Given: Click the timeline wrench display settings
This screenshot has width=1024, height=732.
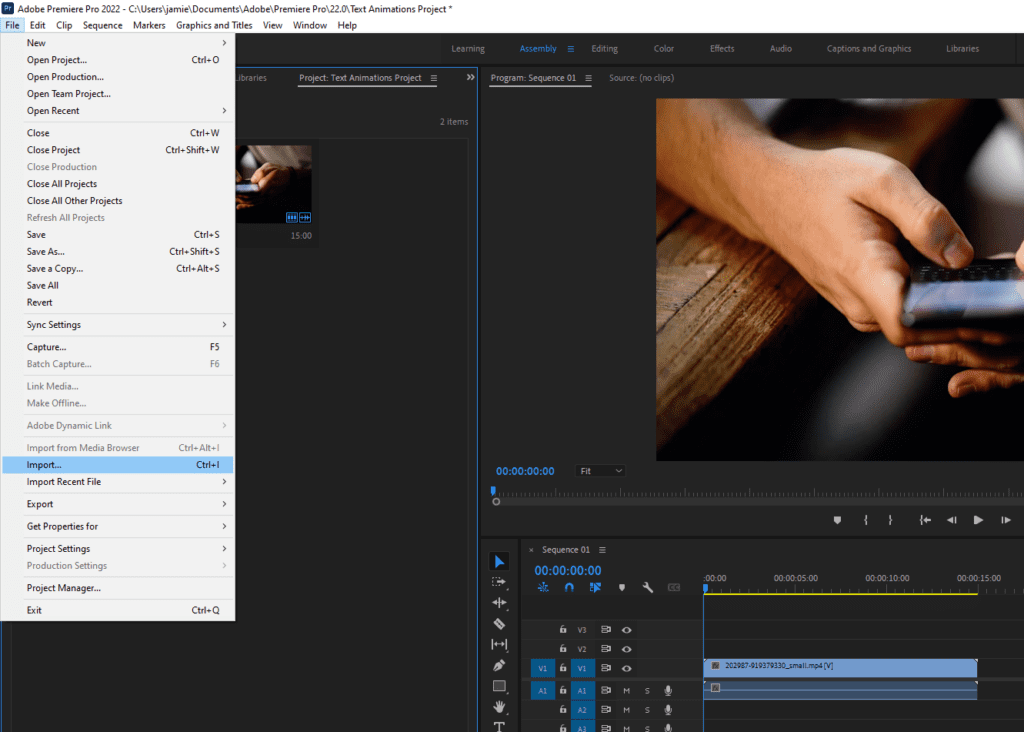Looking at the screenshot, I should (x=648, y=588).
